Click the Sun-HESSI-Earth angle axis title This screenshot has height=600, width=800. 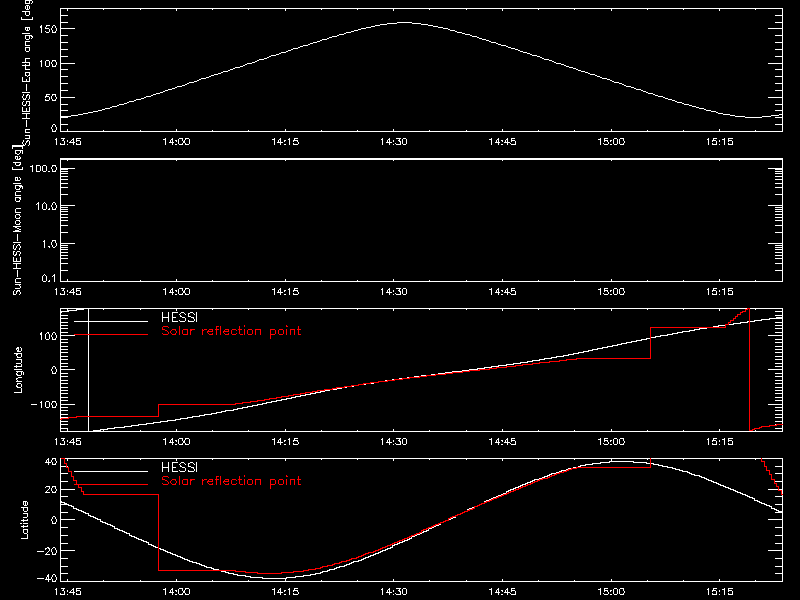coord(27,73)
